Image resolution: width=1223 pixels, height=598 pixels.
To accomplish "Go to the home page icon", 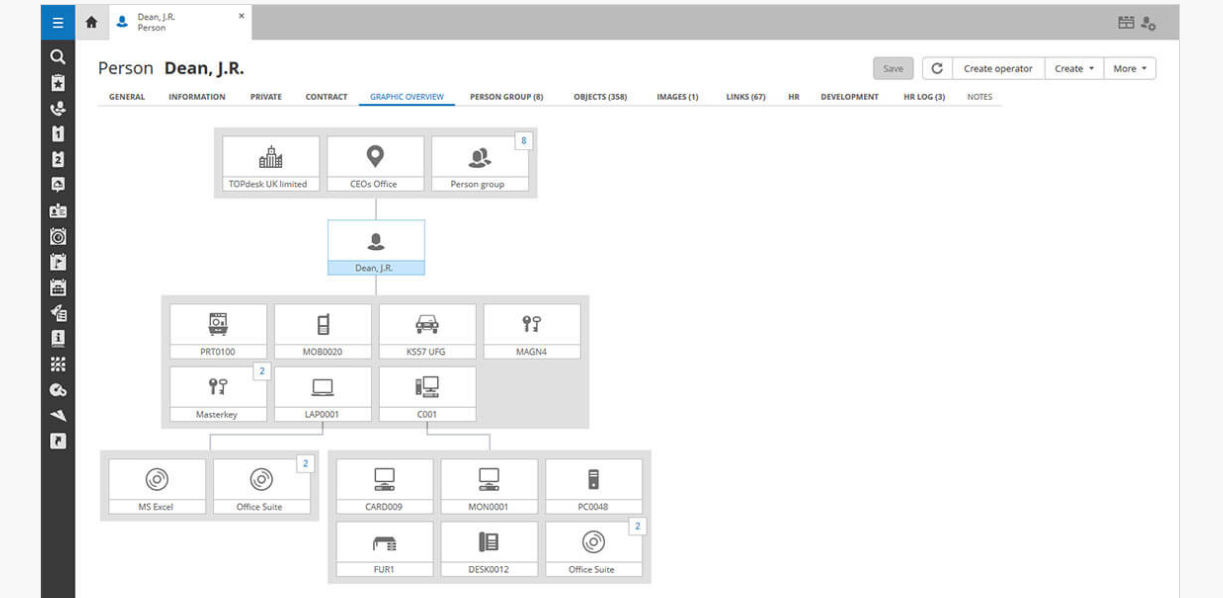I will pyautogui.click(x=91, y=22).
